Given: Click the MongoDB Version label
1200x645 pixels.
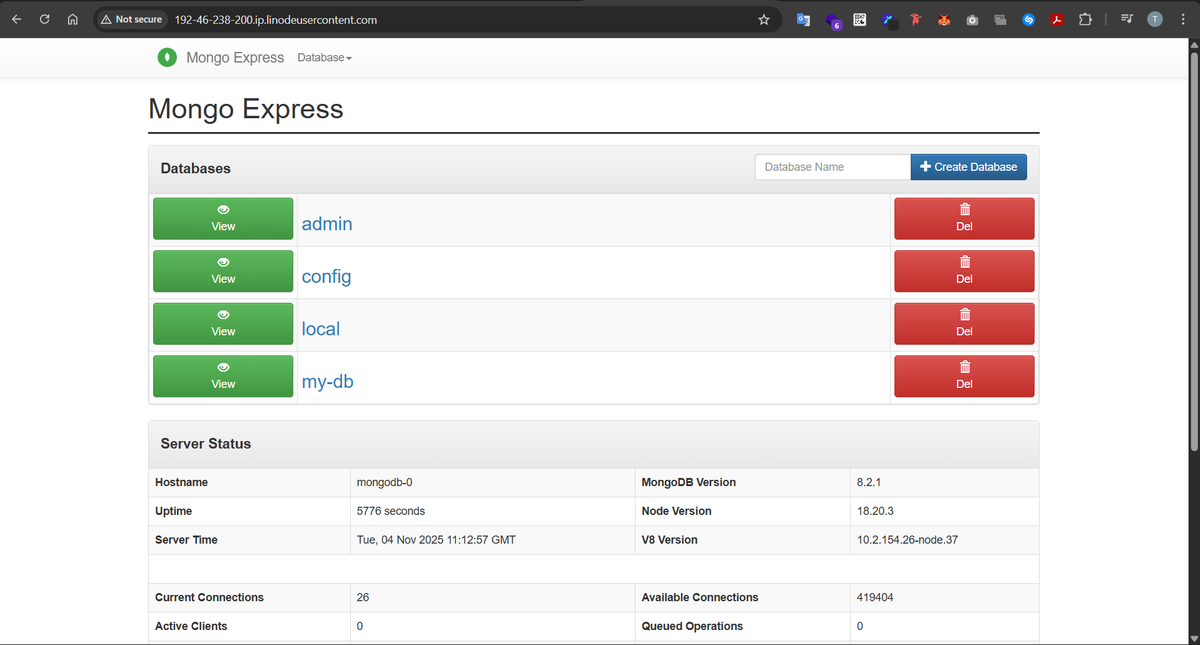Looking at the screenshot, I should pyautogui.click(x=688, y=482).
